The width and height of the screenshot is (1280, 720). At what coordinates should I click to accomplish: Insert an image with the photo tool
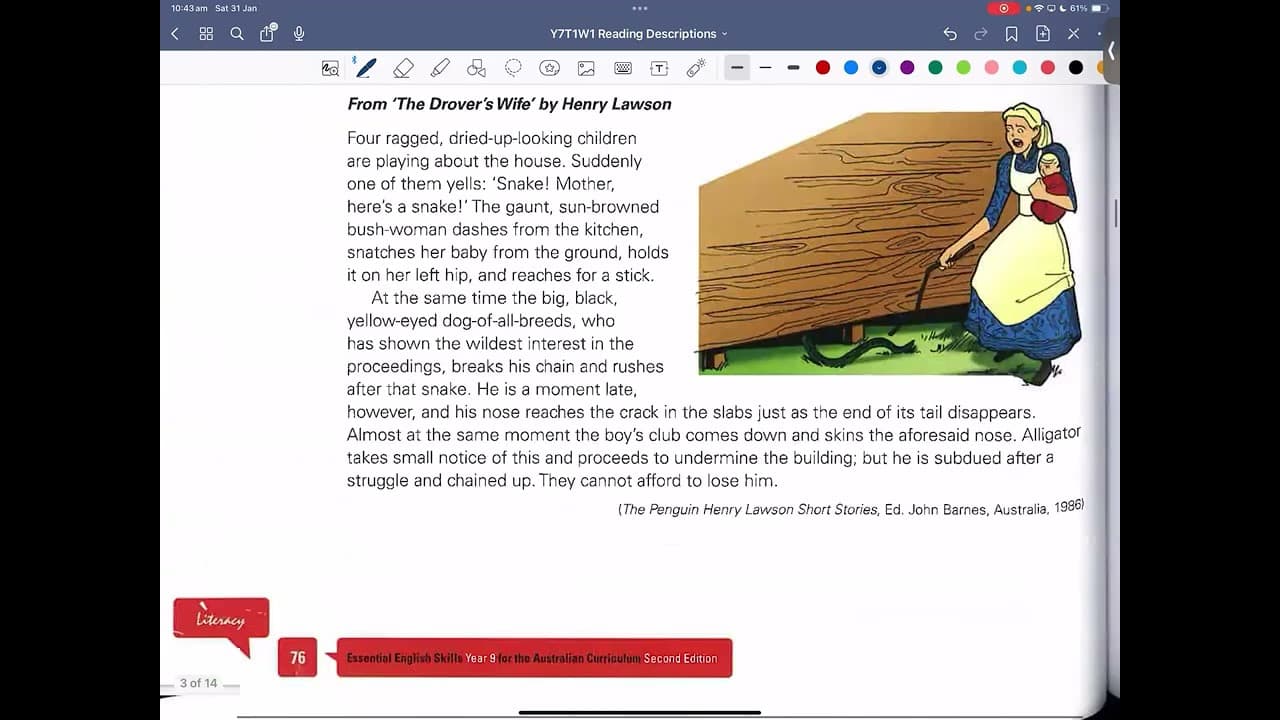click(x=586, y=68)
